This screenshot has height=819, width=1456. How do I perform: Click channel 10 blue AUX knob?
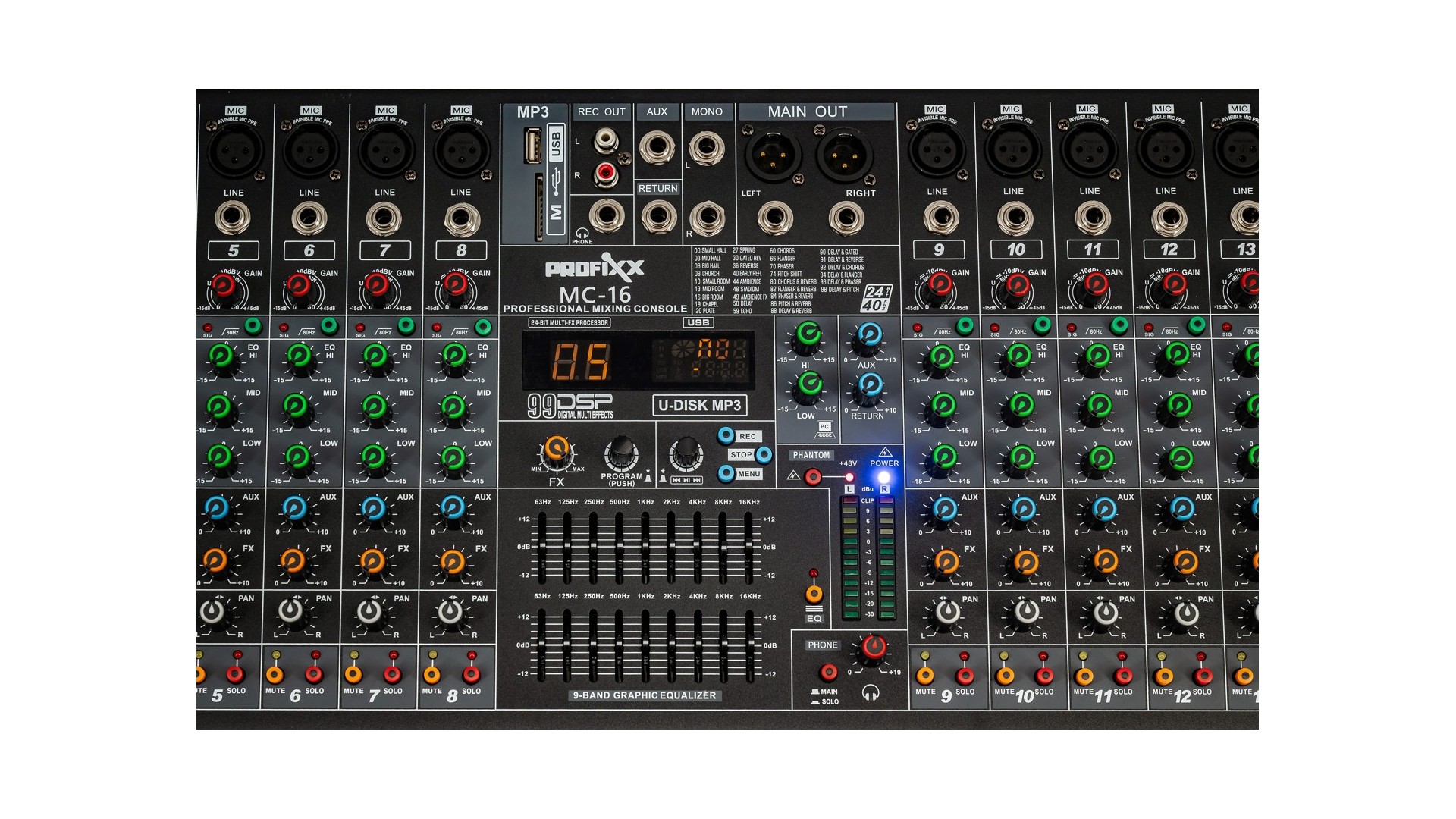tap(1024, 509)
